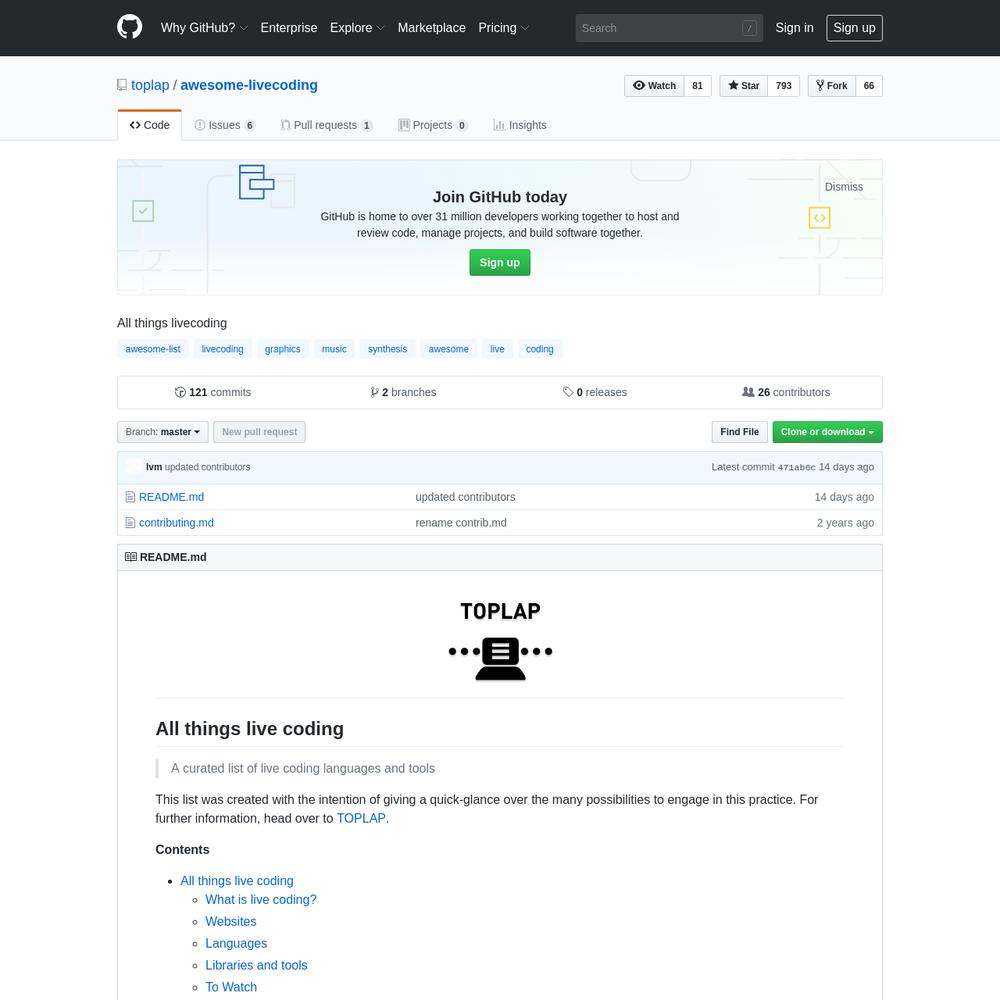
Task: Go to Enterprise page
Action: tap(289, 28)
